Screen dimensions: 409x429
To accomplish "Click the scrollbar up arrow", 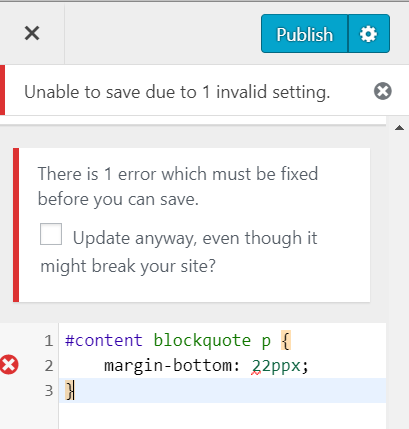I will (x=399, y=128).
